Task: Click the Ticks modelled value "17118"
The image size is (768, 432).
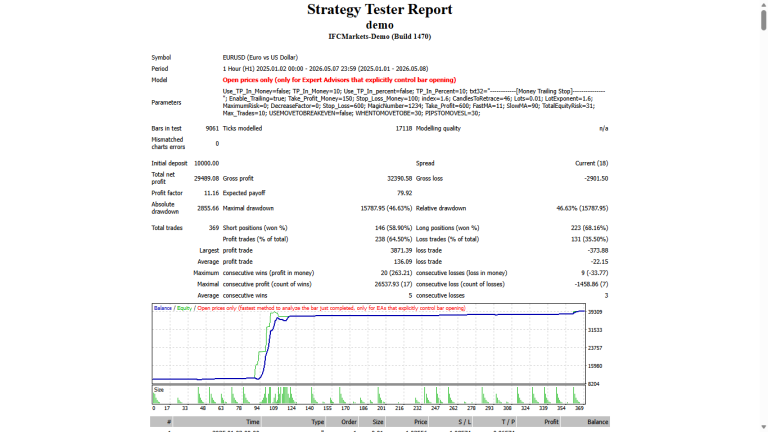Action: 404,129
